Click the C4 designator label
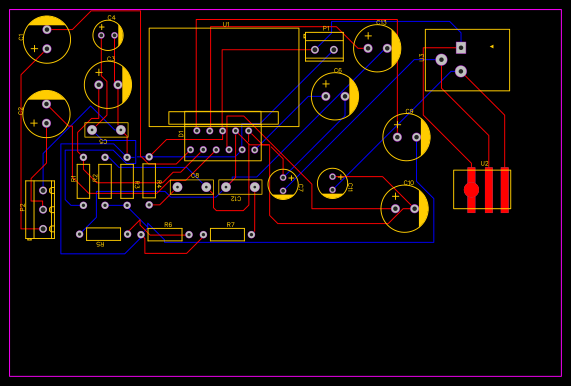The height and width of the screenshot is (386, 571). 111,17
